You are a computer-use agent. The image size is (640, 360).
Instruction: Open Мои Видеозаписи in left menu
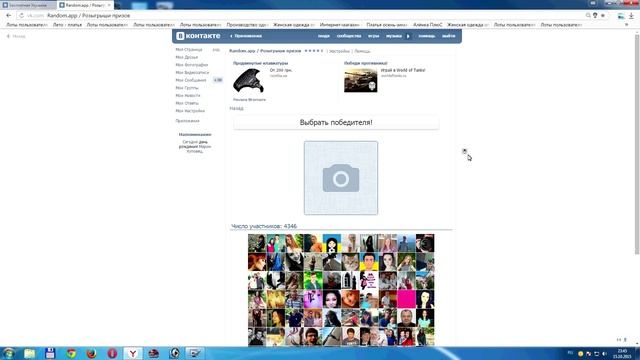tap(192, 73)
